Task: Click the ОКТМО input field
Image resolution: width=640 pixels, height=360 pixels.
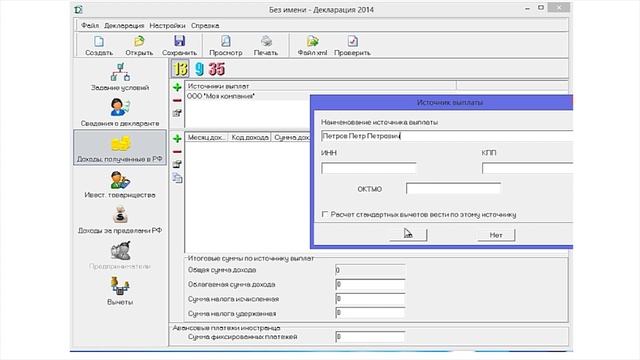Action: [x=453, y=188]
